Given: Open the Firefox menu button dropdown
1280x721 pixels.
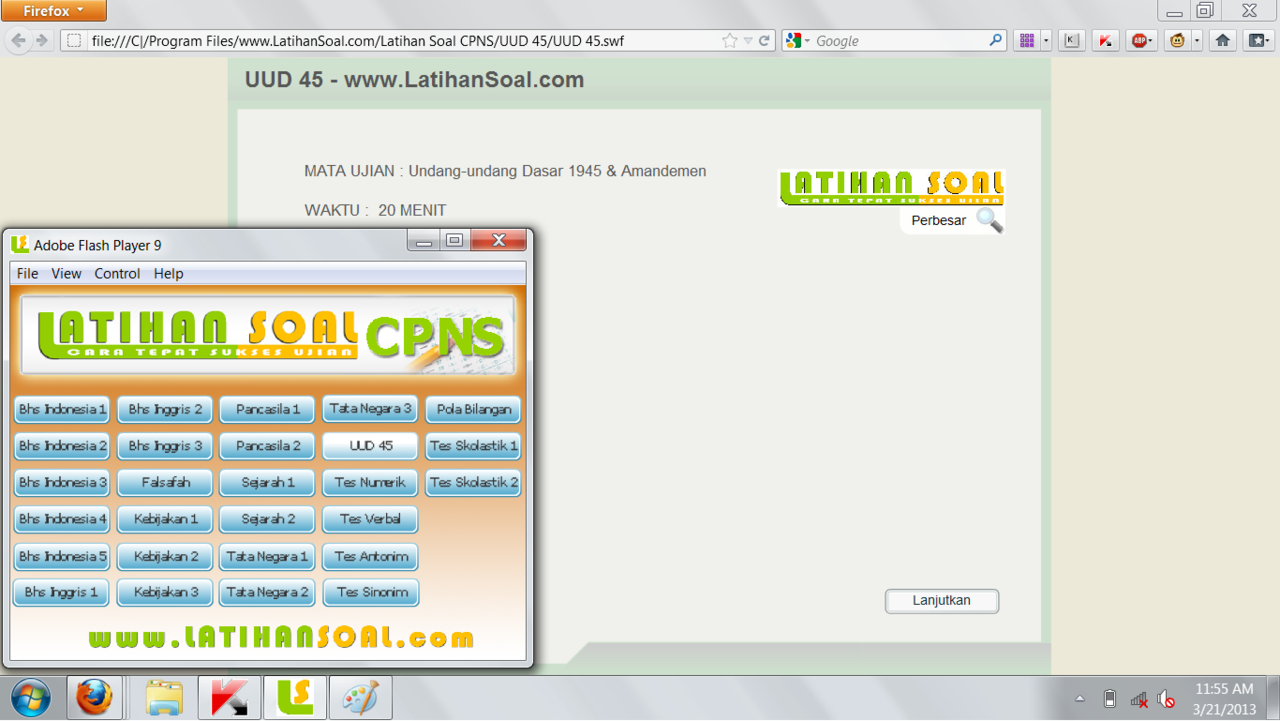Looking at the screenshot, I should pos(53,11).
